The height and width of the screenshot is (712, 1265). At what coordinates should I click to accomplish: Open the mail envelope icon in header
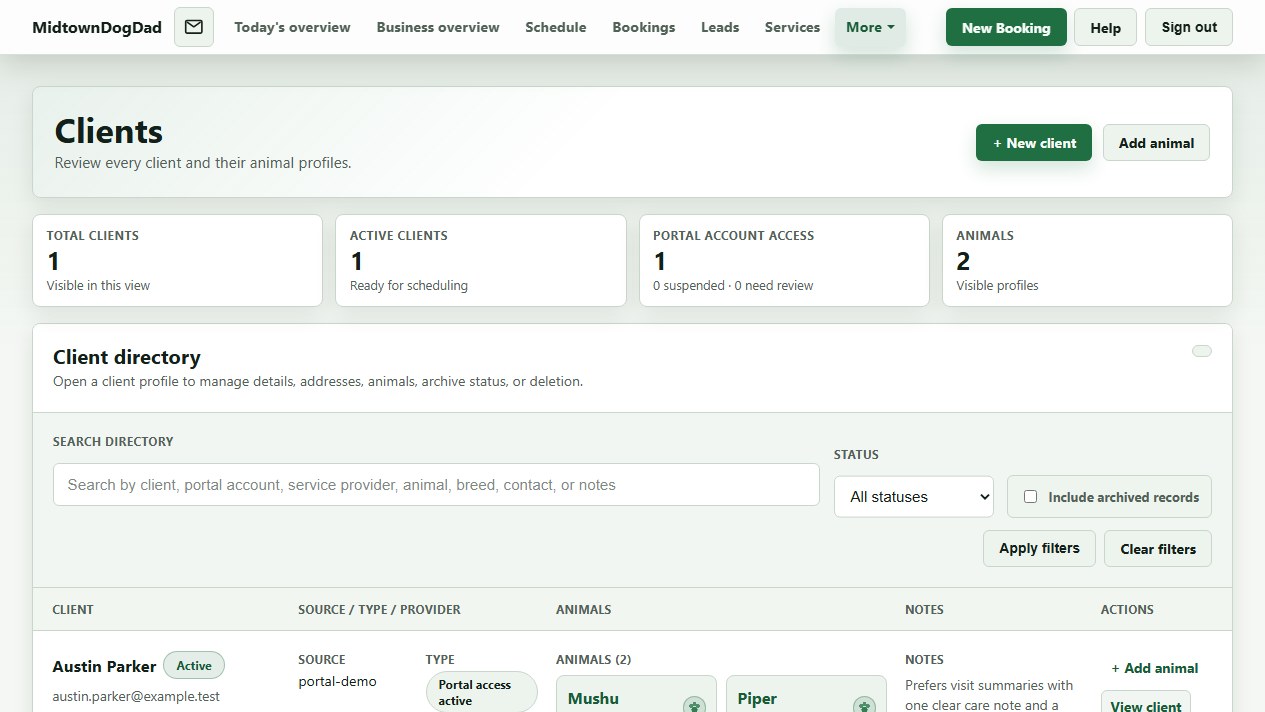(194, 27)
